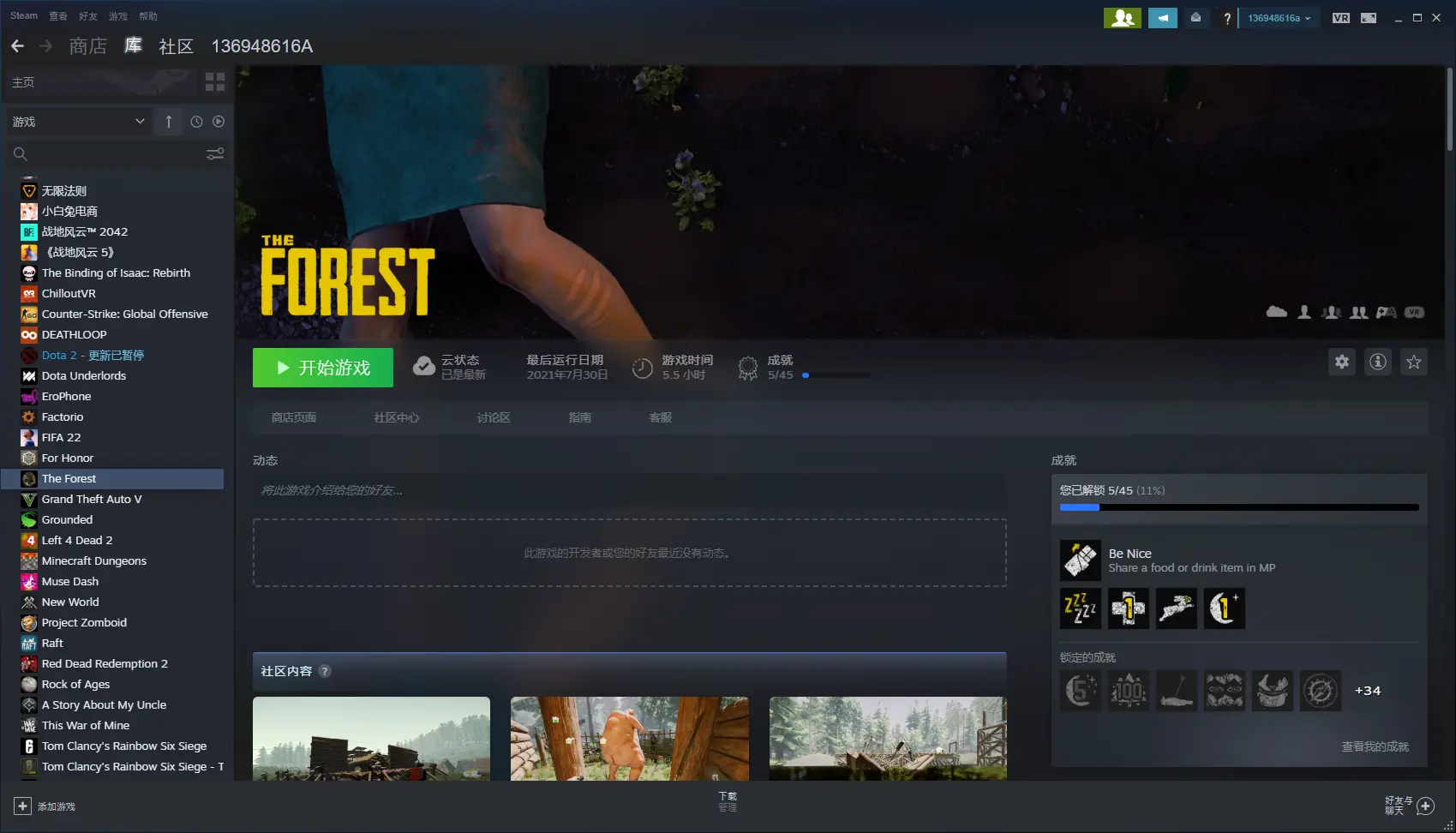Go to the 商店 store tab
Screen dimensions: 1456x833
(88, 46)
